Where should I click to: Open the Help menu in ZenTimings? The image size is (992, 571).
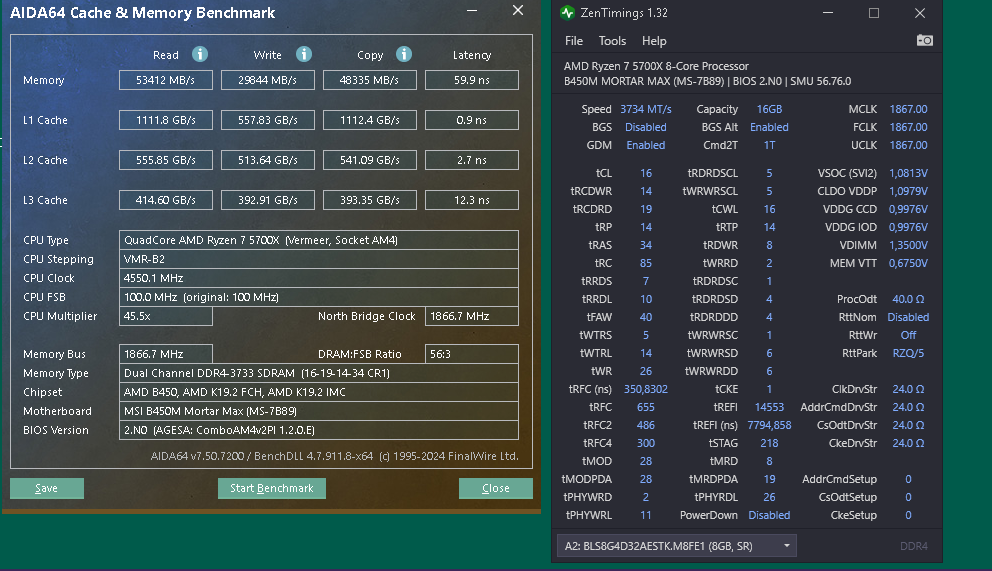click(x=654, y=40)
